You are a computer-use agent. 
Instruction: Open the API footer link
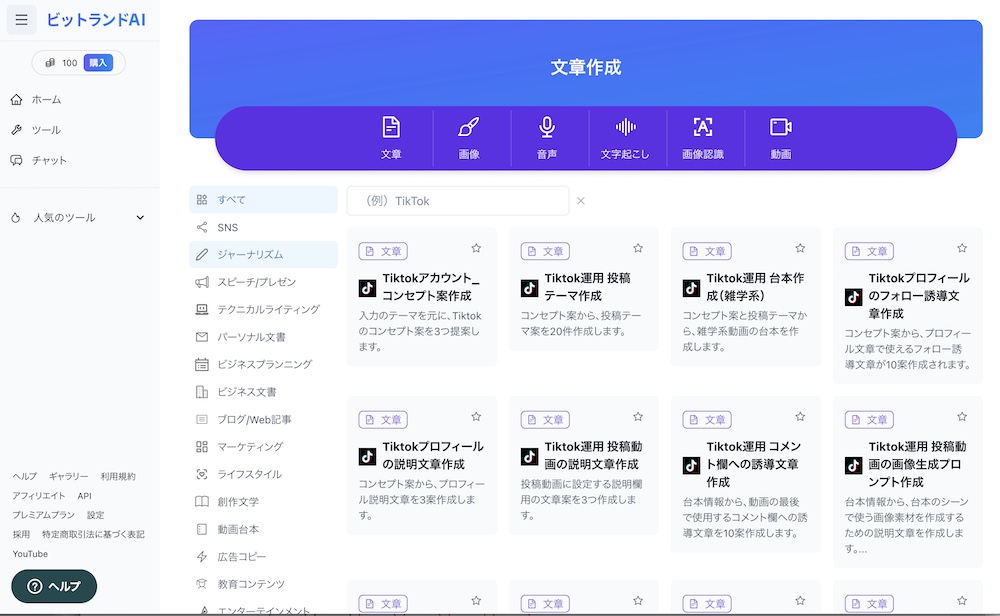(85, 495)
